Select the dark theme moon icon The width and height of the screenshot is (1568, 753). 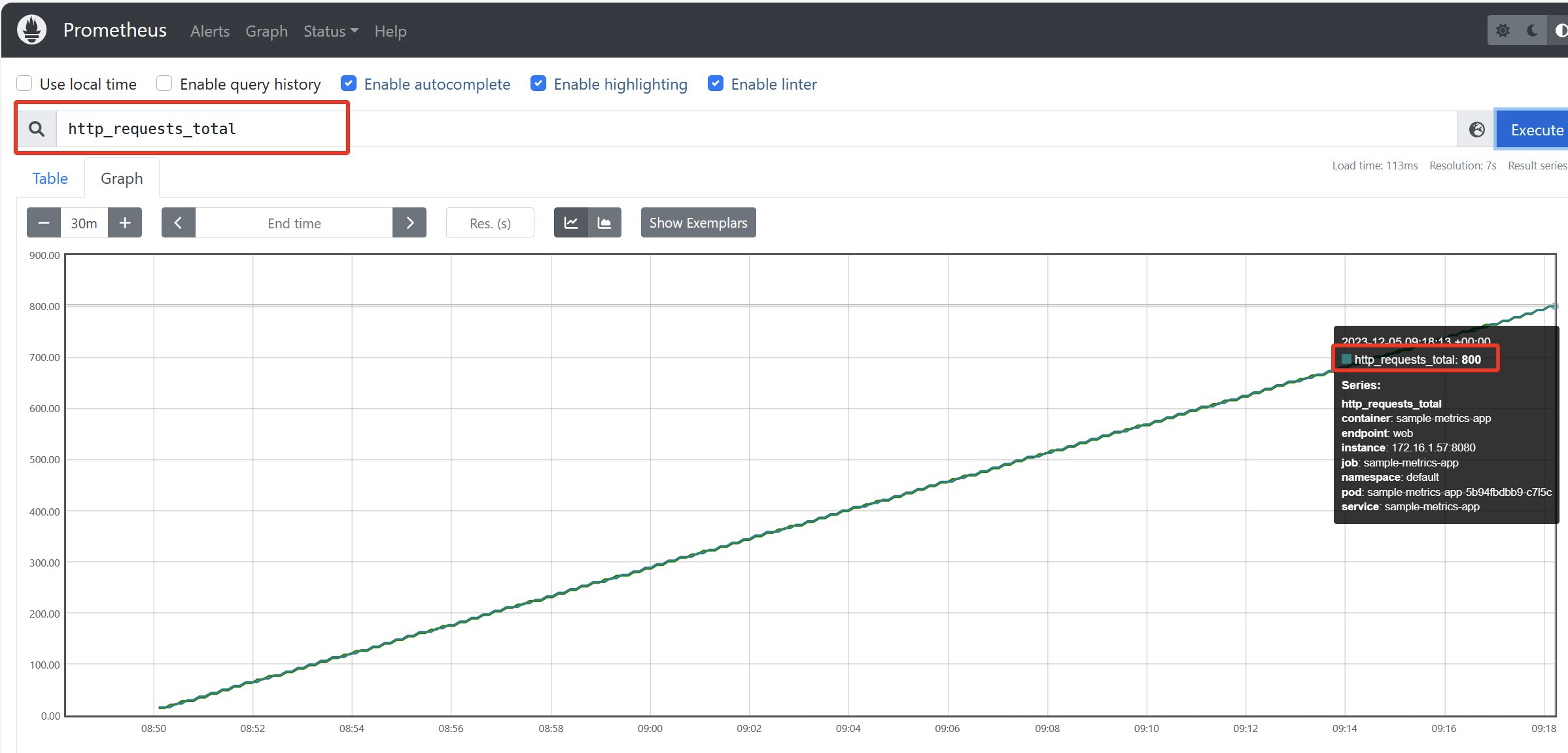[x=1532, y=31]
